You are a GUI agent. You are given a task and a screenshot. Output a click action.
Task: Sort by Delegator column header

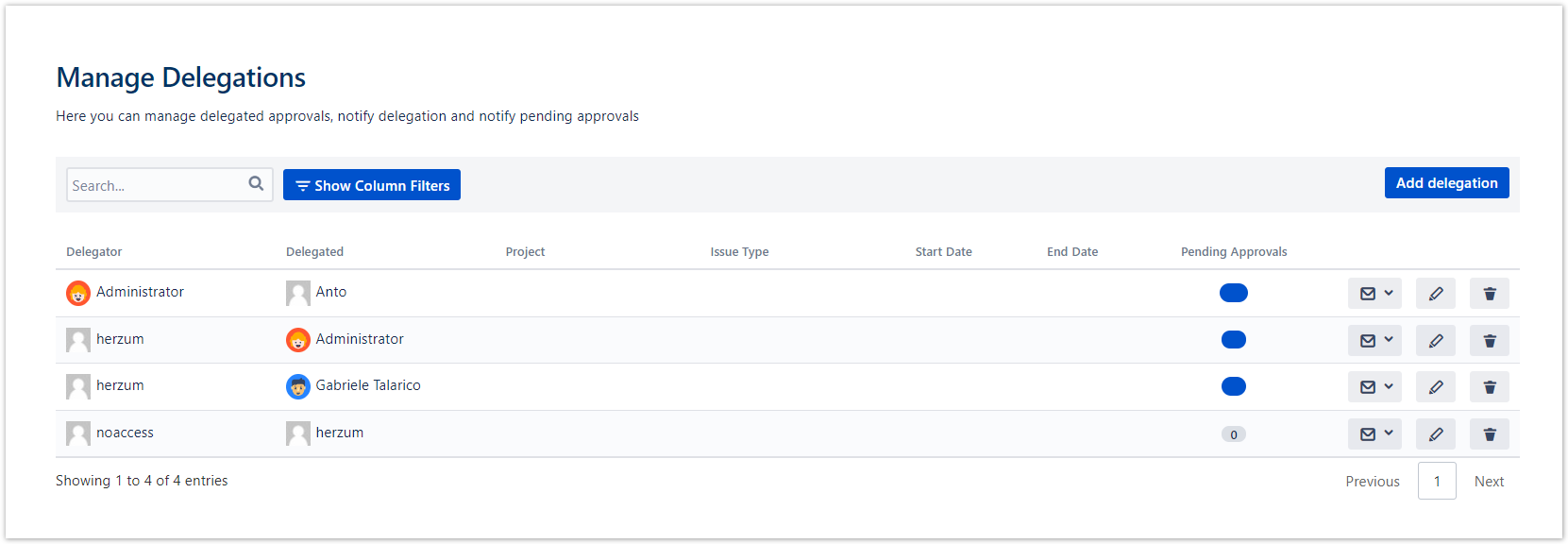click(x=94, y=252)
